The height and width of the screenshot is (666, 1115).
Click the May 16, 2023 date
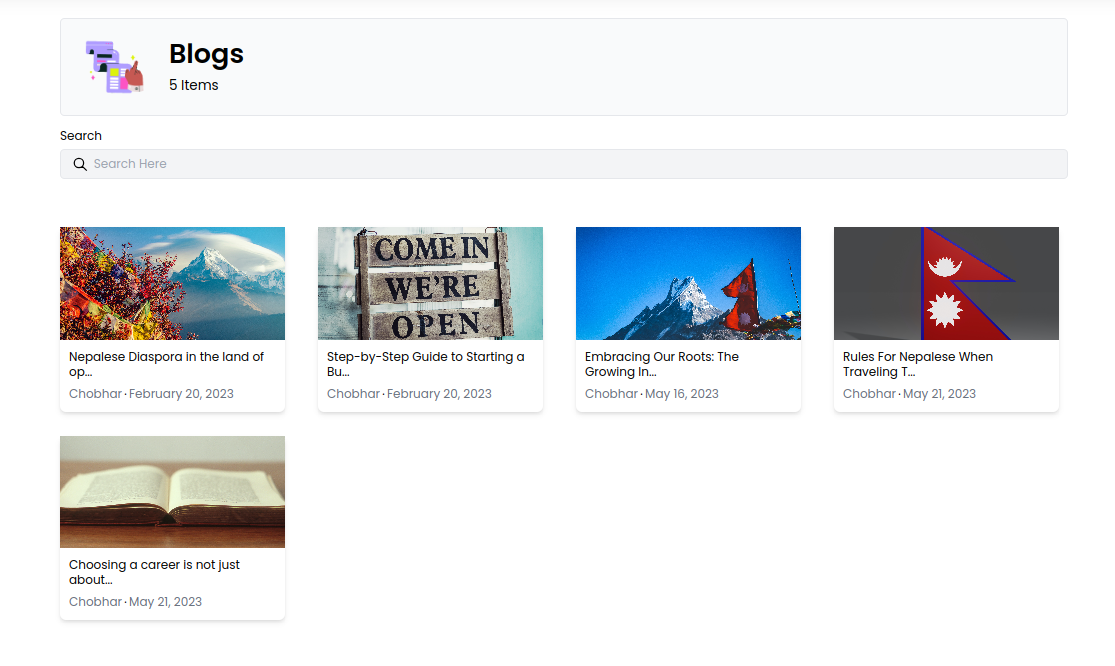click(682, 394)
